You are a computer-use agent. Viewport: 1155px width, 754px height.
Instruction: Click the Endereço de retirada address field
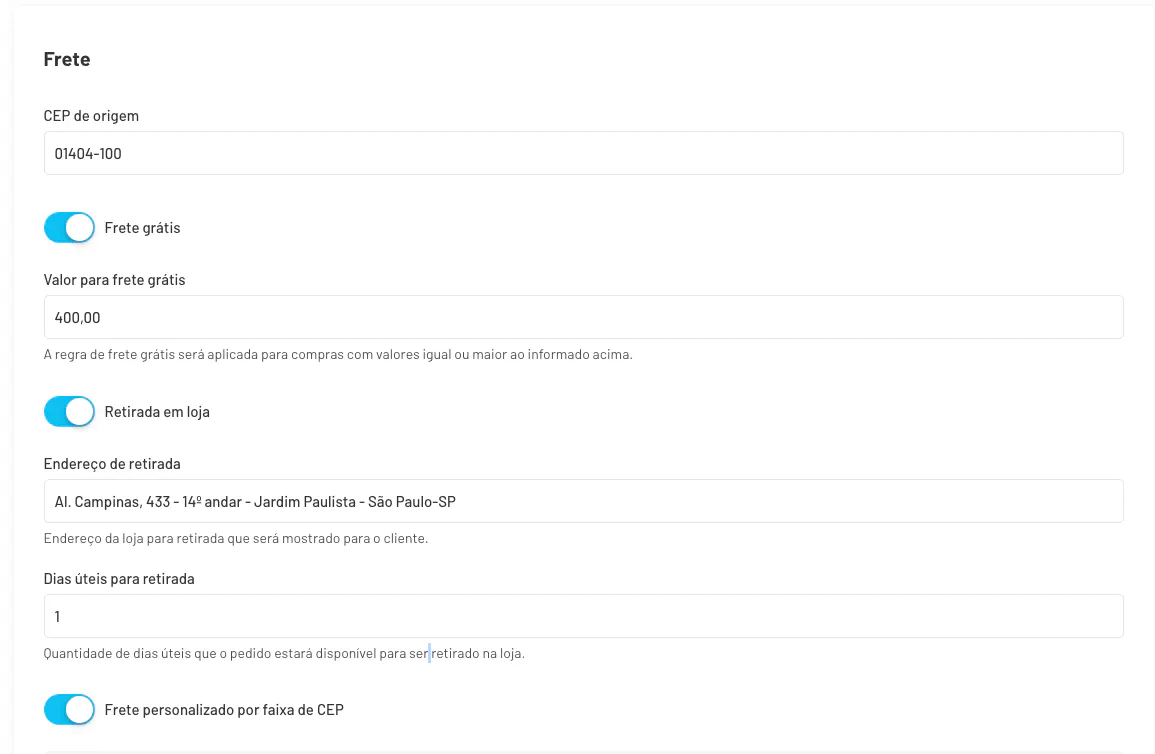(583, 501)
